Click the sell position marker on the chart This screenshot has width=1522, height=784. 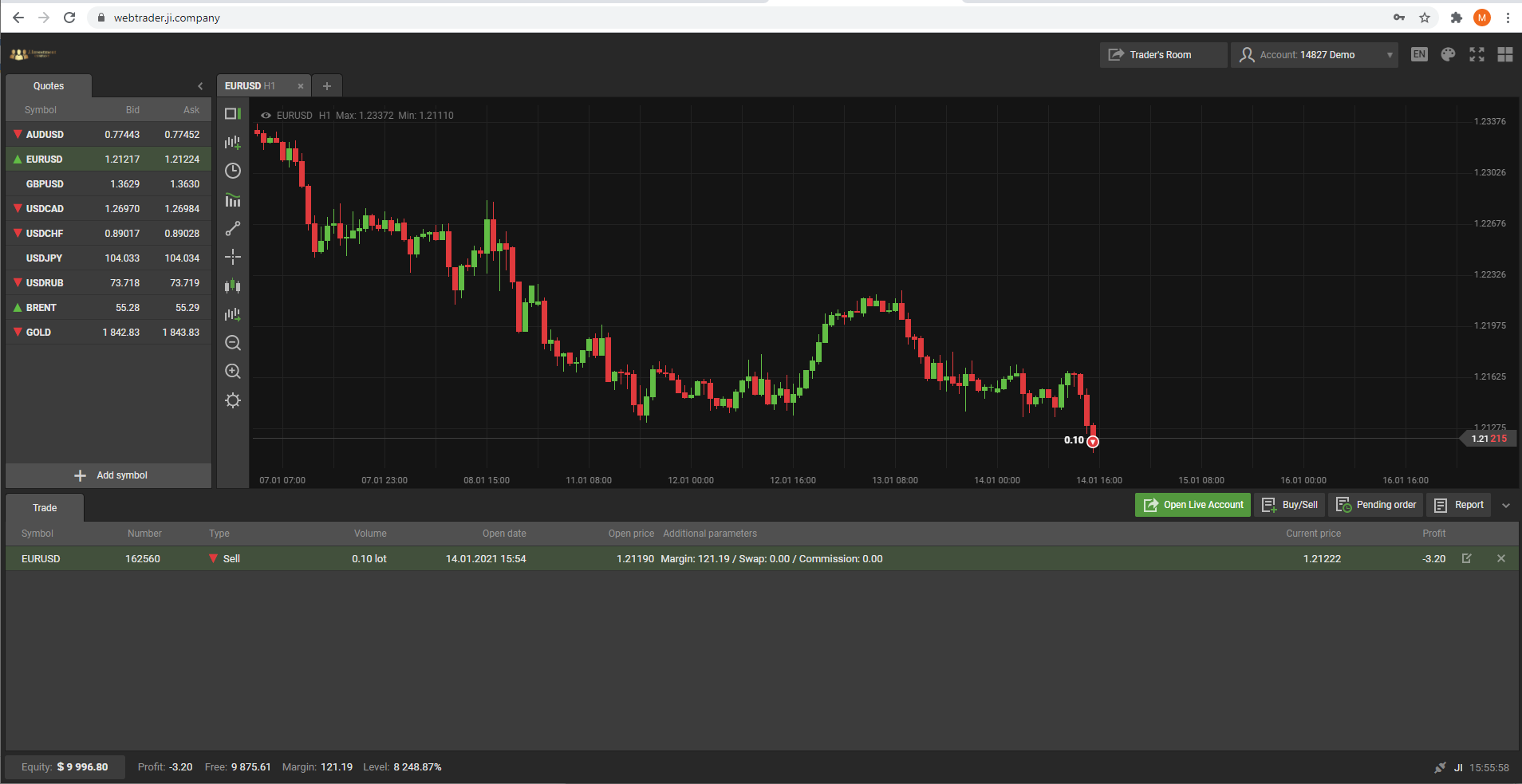pyautogui.click(x=1093, y=441)
